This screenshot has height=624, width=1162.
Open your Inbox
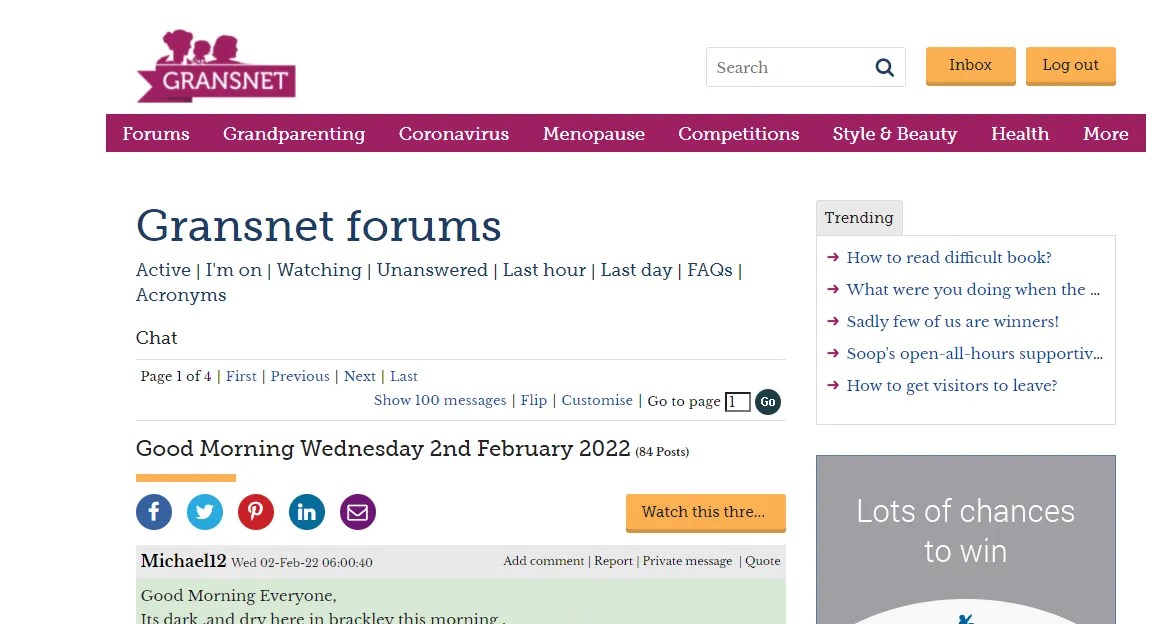click(x=969, y=65)
